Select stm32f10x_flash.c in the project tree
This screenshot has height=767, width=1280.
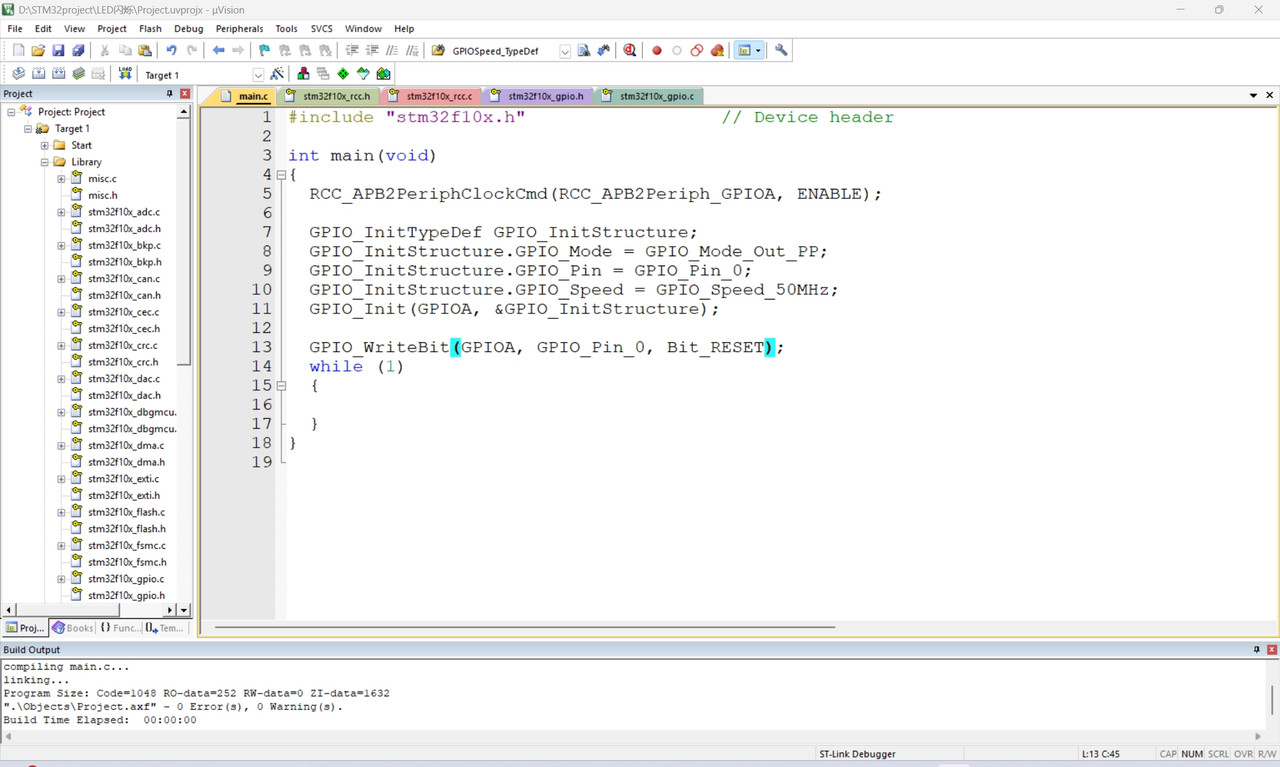click(x=126, y=512)
